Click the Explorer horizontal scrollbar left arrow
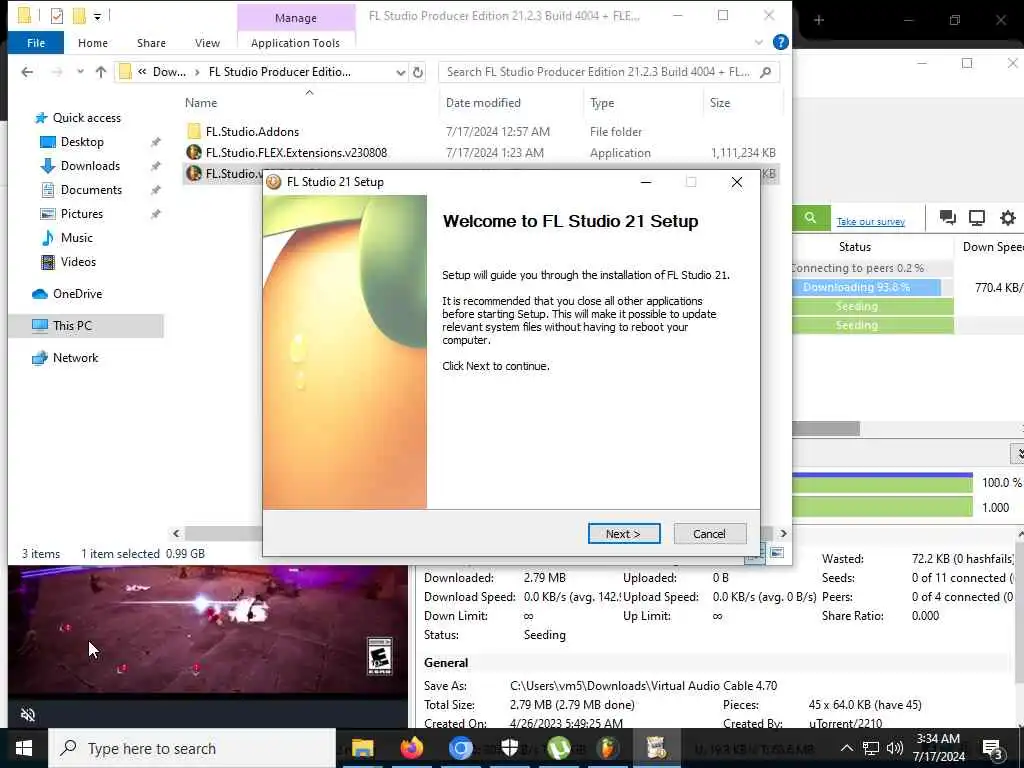 tap(176, 534)
